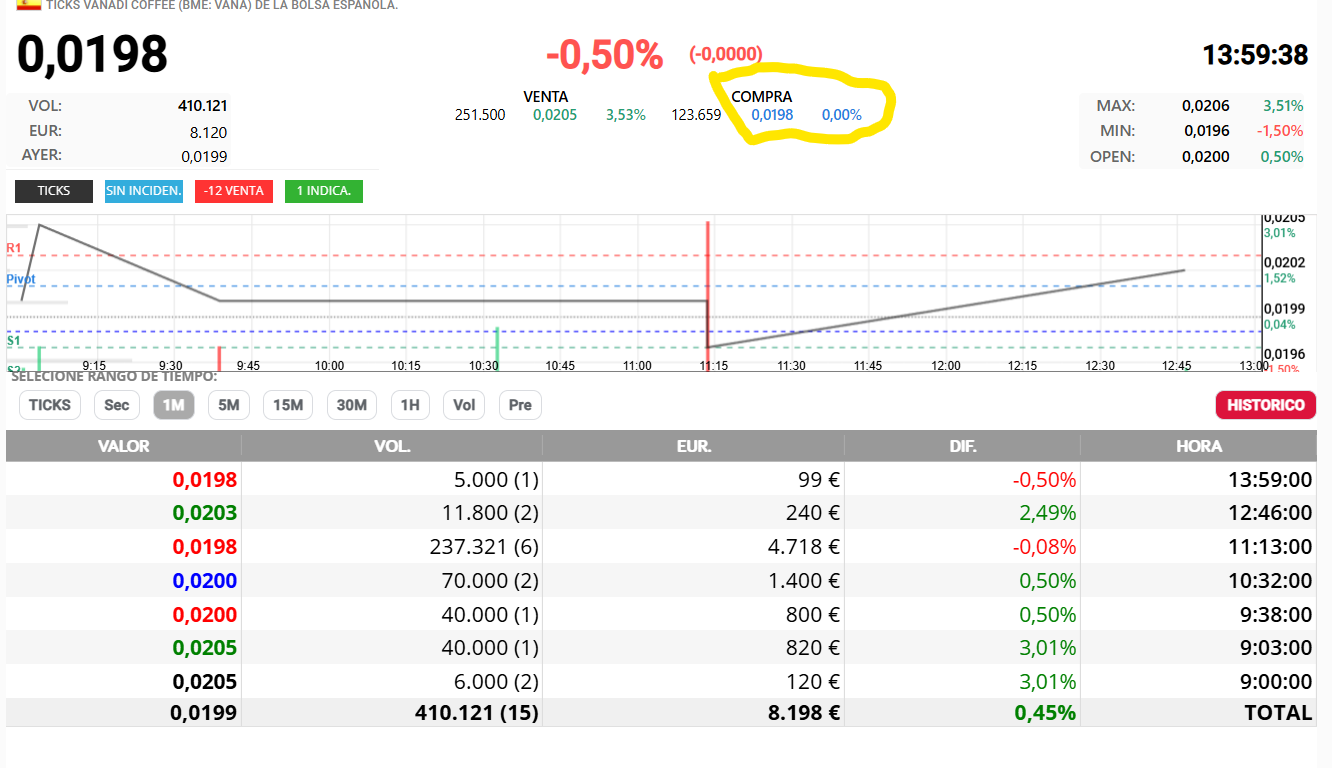Click the SIN INCIDEN. blue tag

pos(144,191)
